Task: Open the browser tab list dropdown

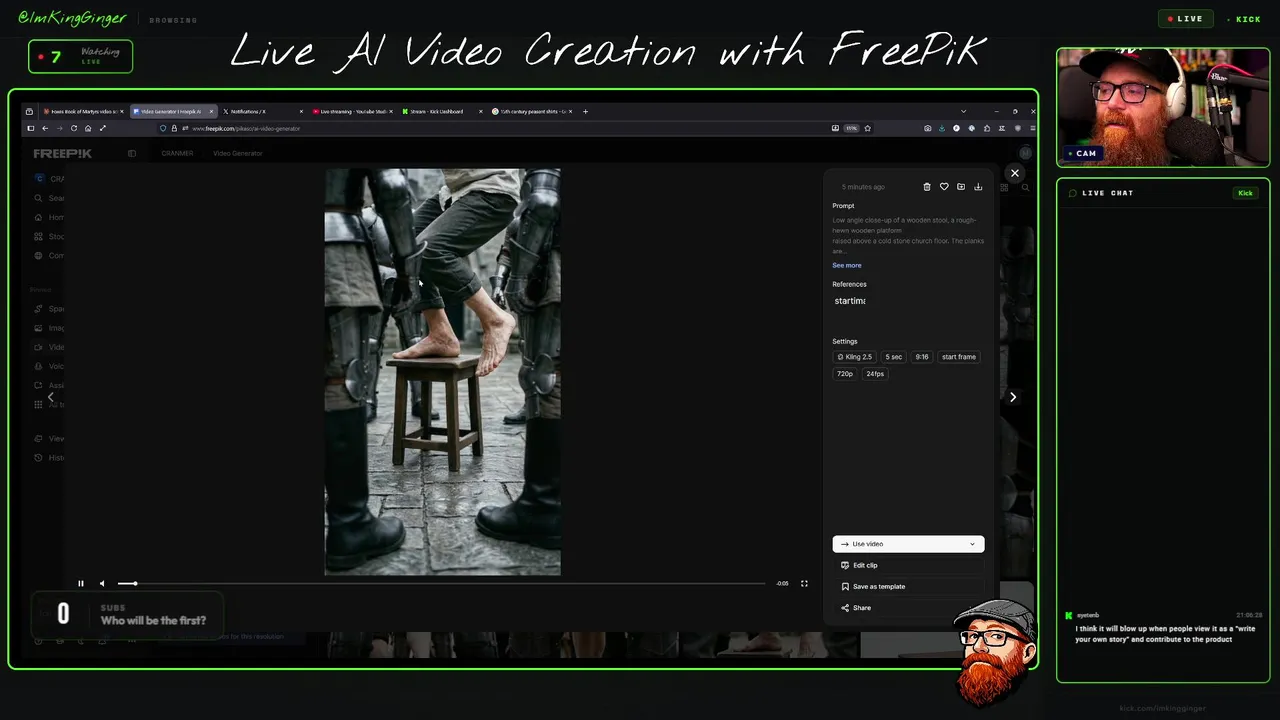Action: [963, 111]
